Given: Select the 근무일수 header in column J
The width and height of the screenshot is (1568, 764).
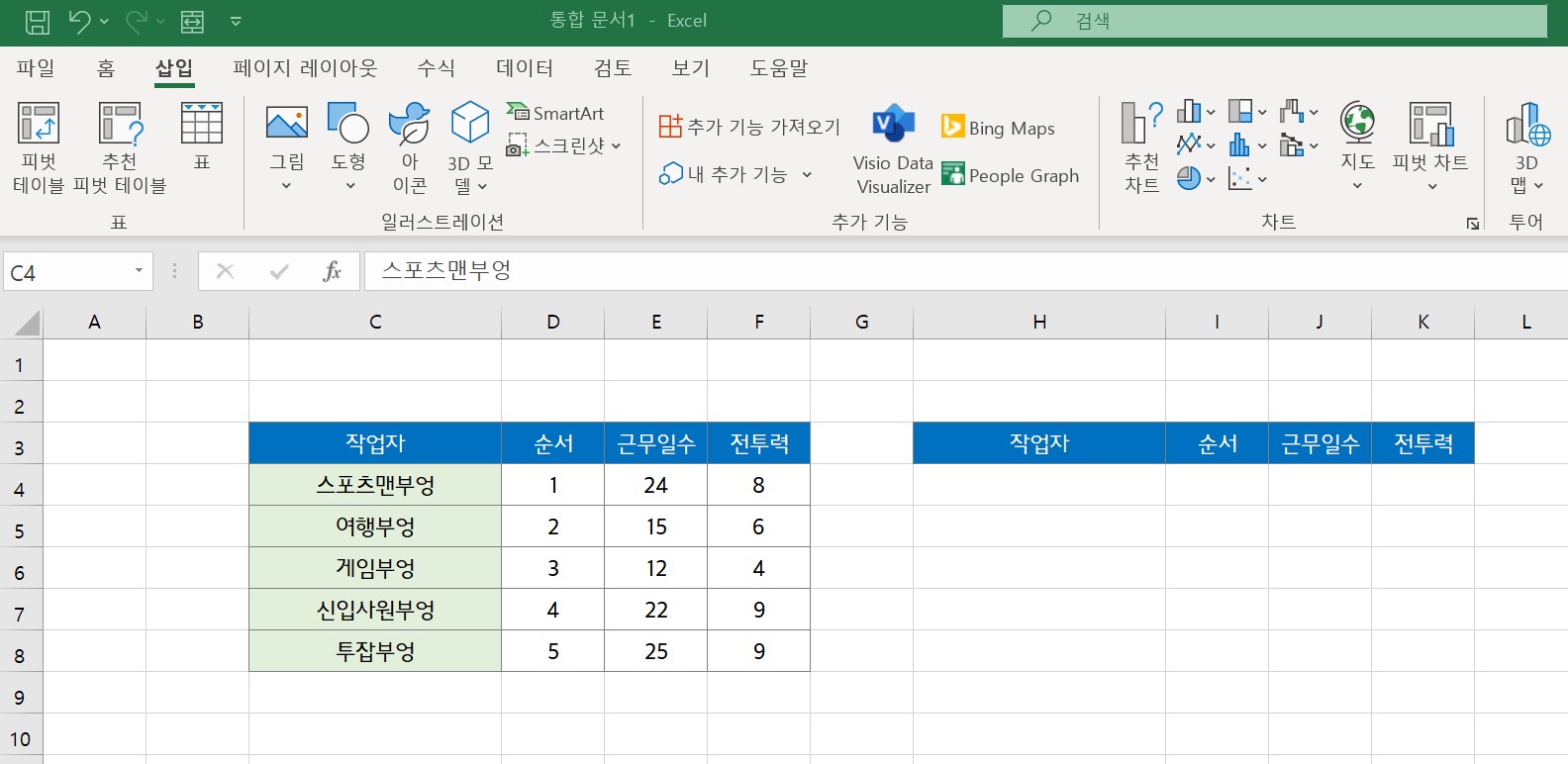Looking at the screenshot, I should click(x=1320, y=443).
